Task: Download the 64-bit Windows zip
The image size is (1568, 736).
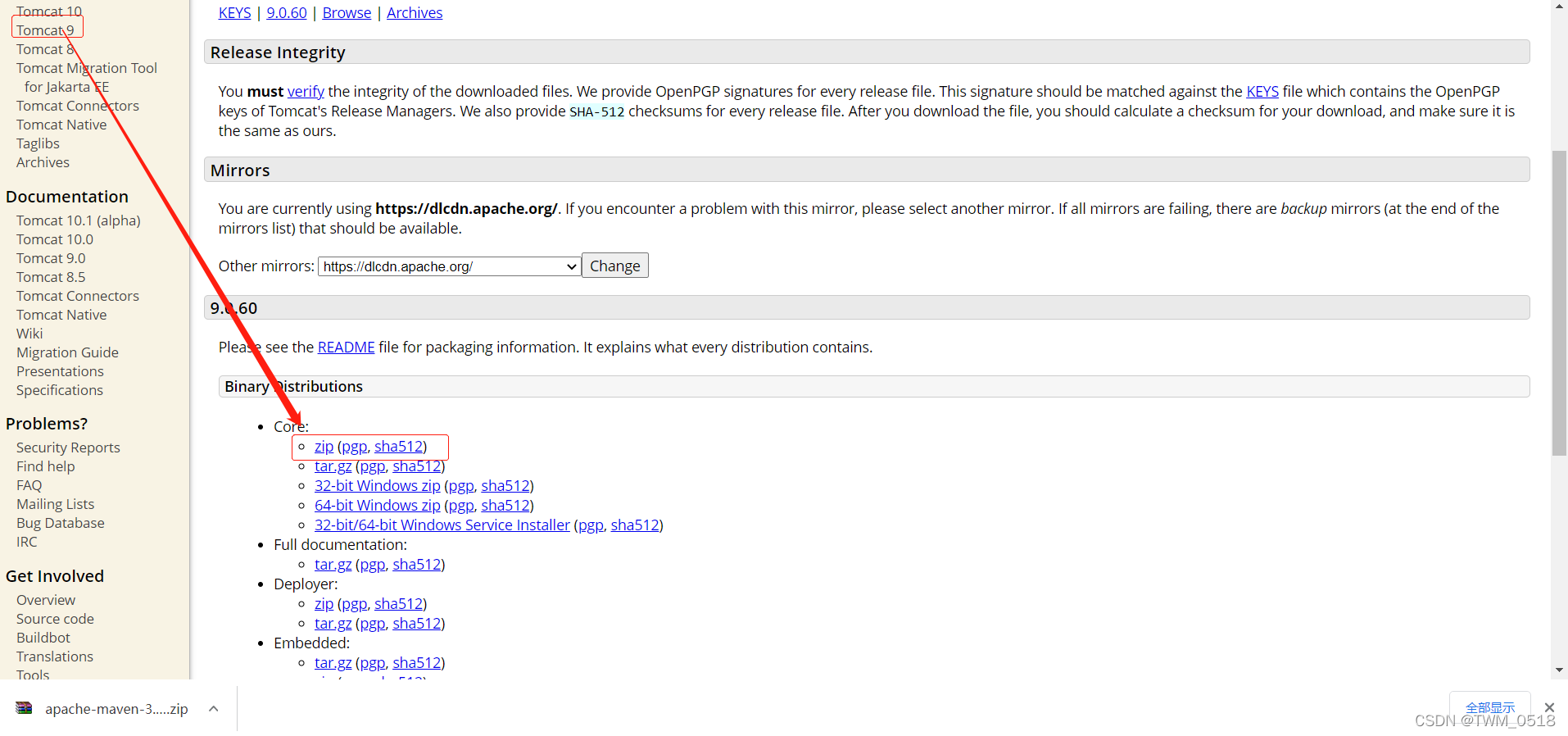Action: click(377, 506)
